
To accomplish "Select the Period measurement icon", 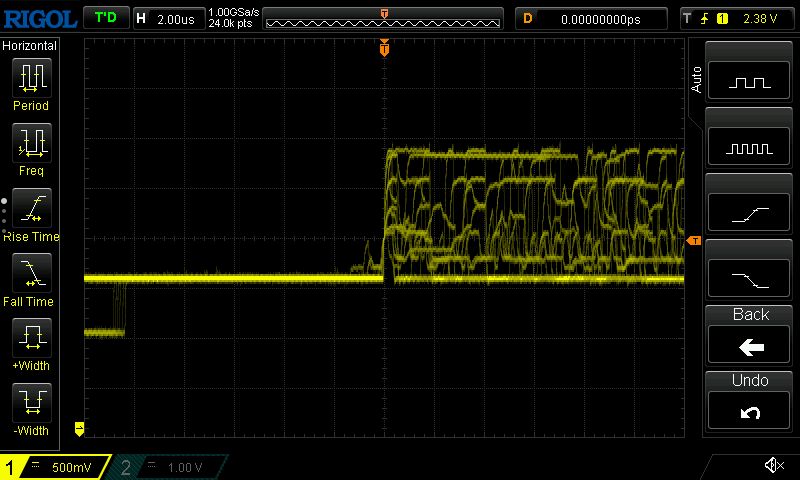I will point(31,83).
